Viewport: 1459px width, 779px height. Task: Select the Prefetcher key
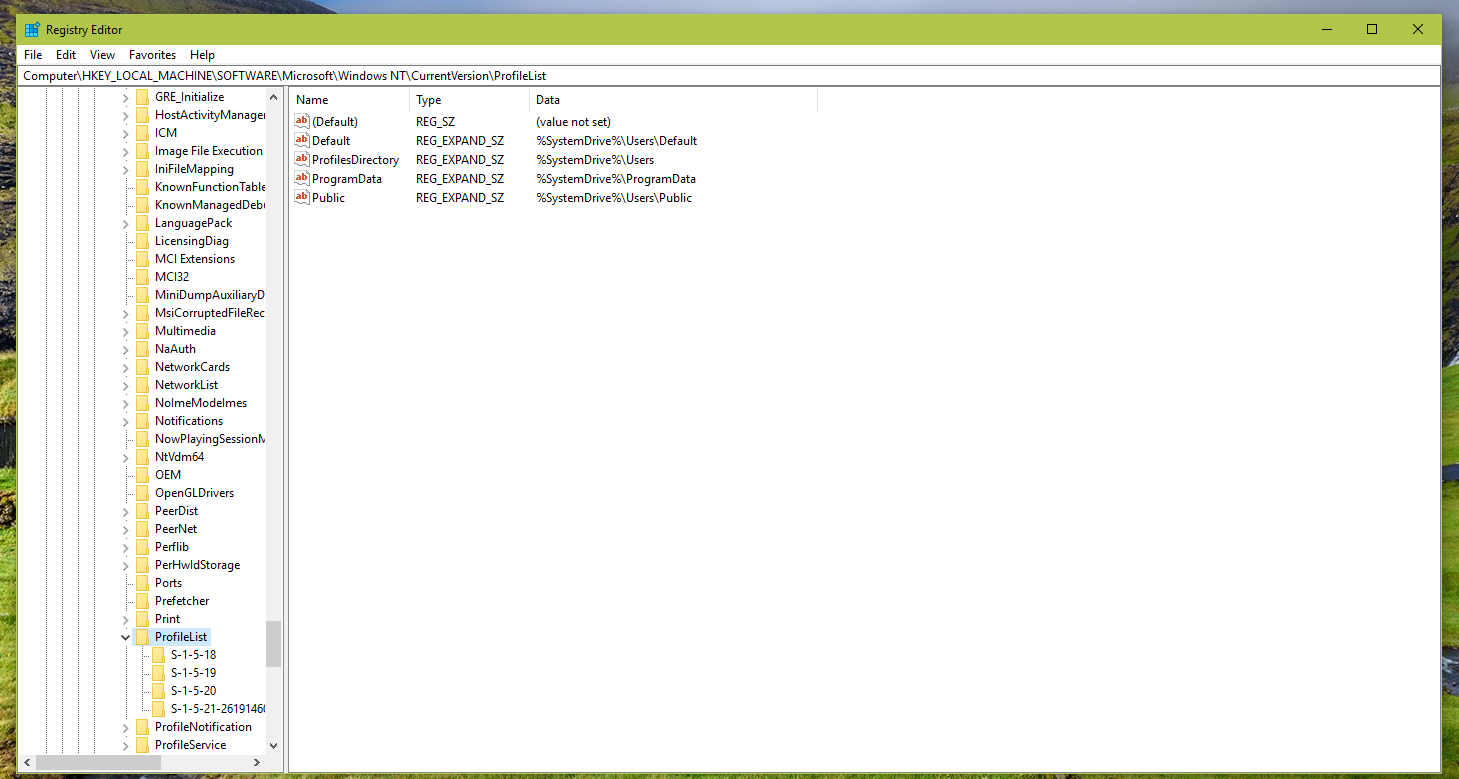click(x=182, y=601)
